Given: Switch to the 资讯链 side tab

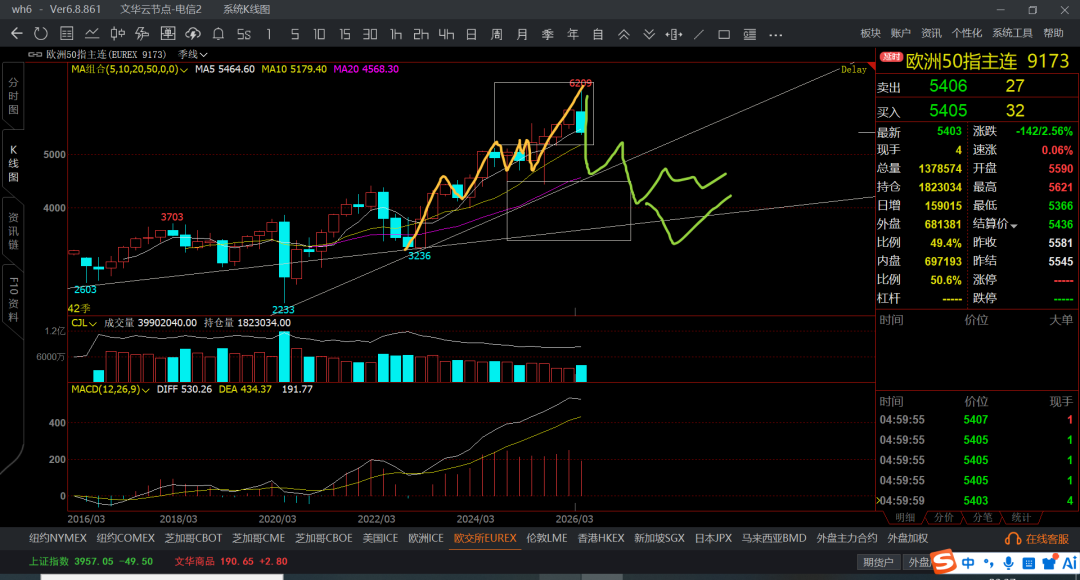Looking at the screenshot, I should pyautogui.click(x=13, y=231).
